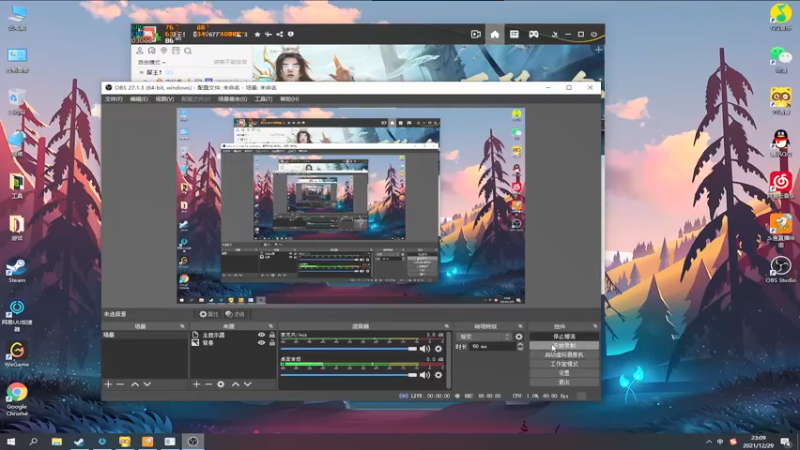Pop out the 混音器 dock panel

tap(446, 327)
